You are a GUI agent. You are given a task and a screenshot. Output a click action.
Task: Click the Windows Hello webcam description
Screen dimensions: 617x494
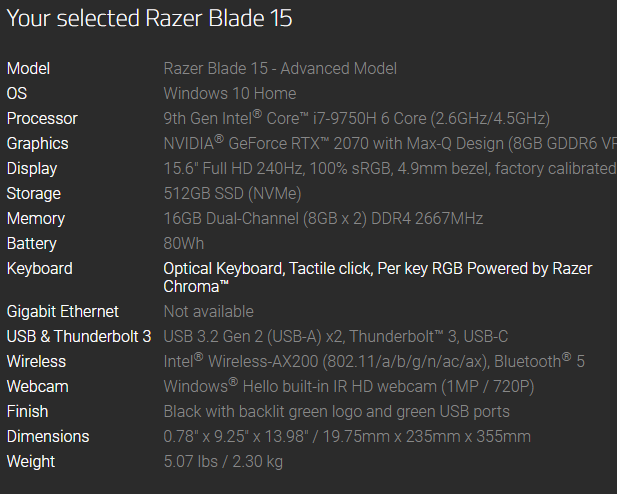(349, 387)
